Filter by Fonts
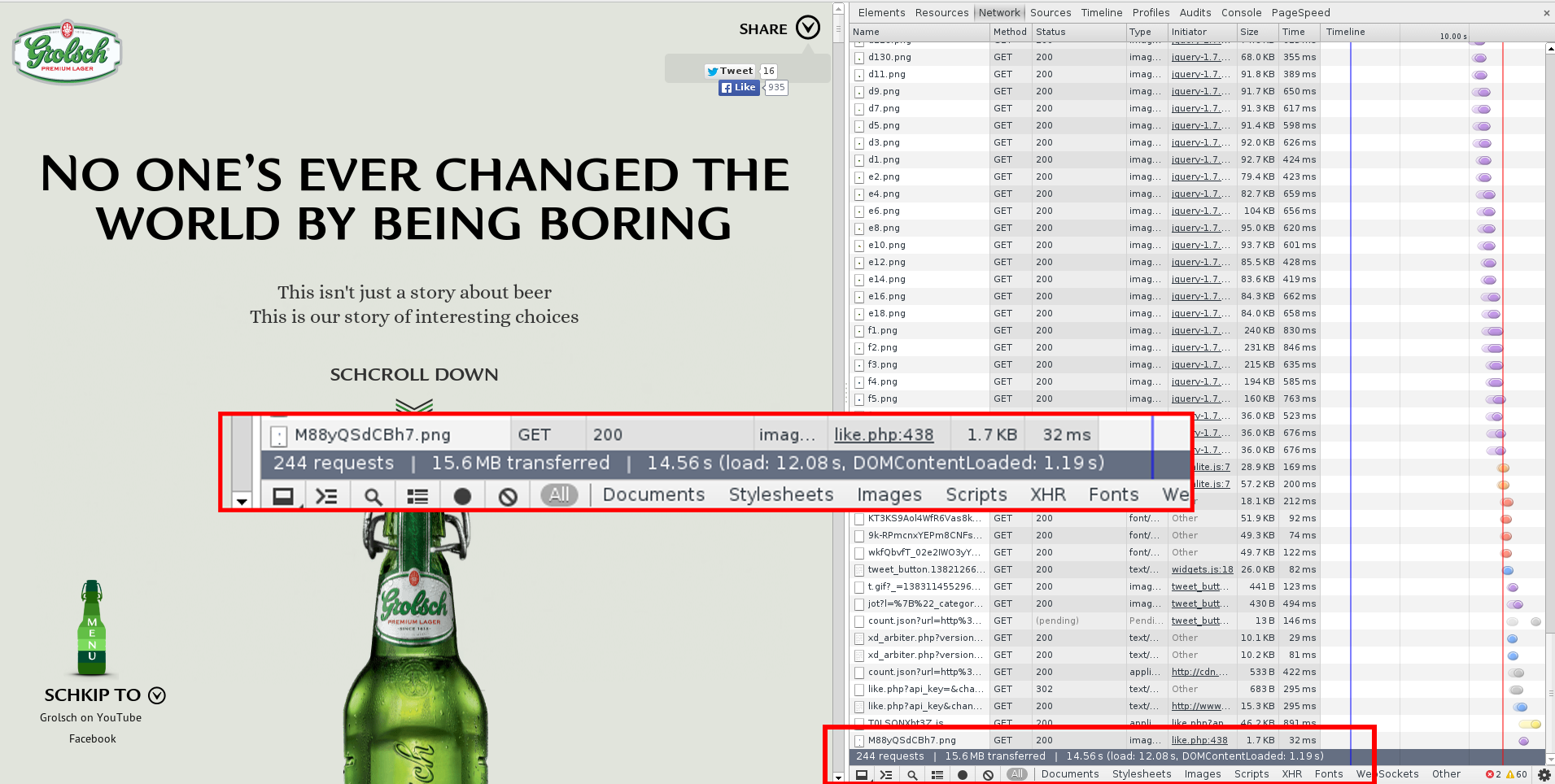The height and width of the screenshot is (784, 1555). 1329,774
